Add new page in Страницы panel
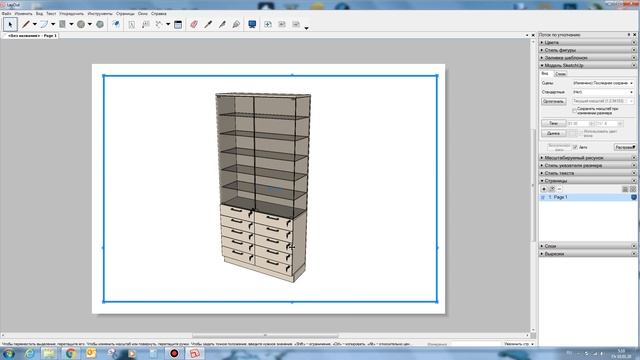The height and width of the screenshot is (360, 640). (544, 189)
